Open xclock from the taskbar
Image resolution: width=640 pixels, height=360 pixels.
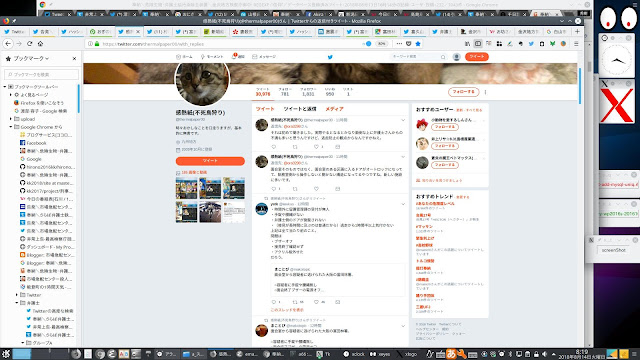click(354, 354)
